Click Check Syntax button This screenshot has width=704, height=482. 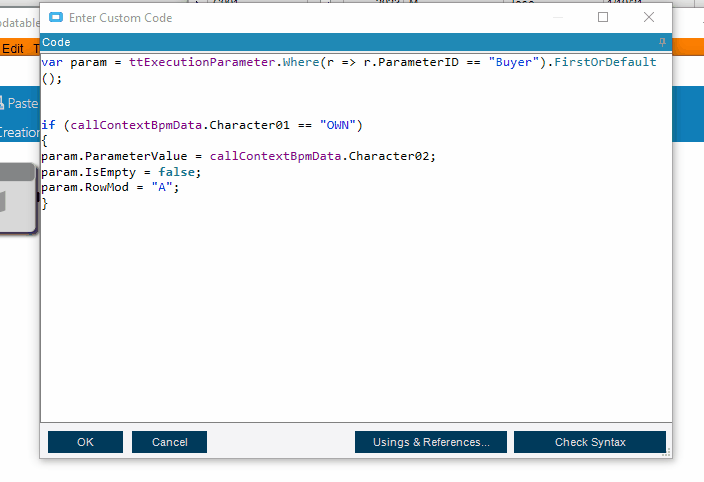click(590, 442)
